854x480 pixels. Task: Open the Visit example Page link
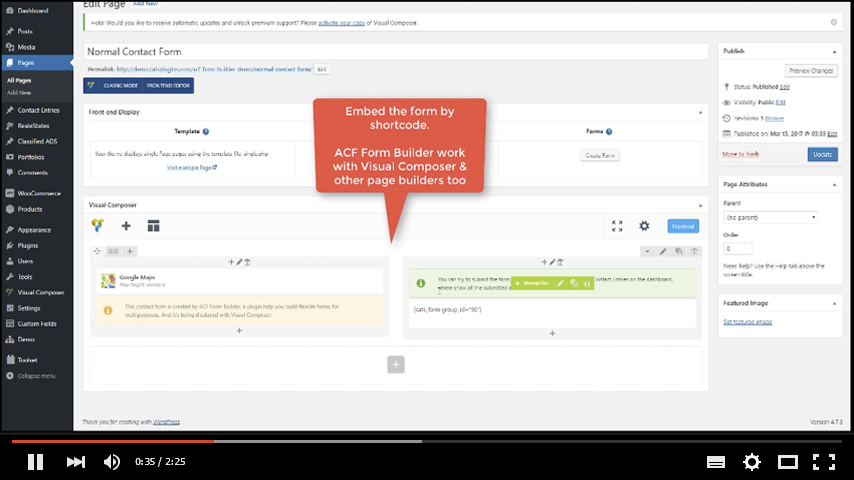point(192,168)
